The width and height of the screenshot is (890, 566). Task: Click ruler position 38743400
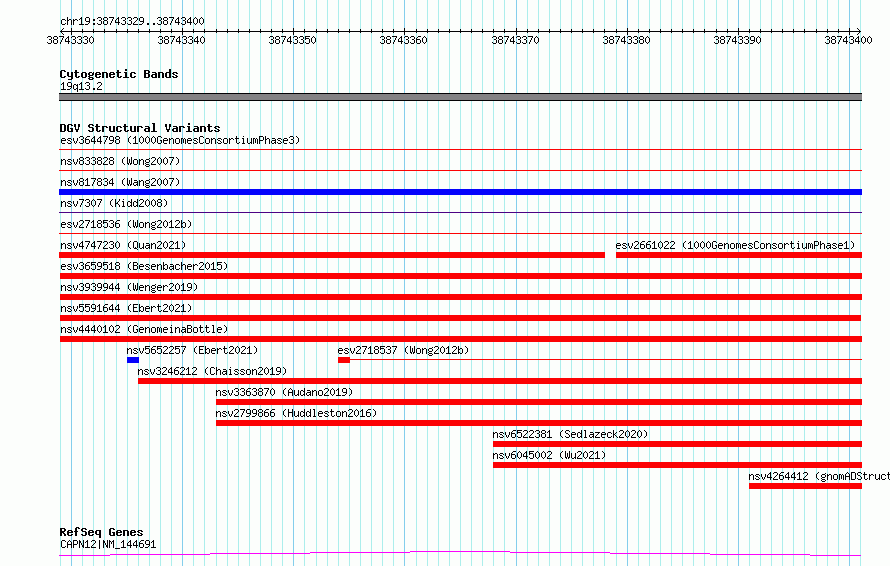coord(849,40)
